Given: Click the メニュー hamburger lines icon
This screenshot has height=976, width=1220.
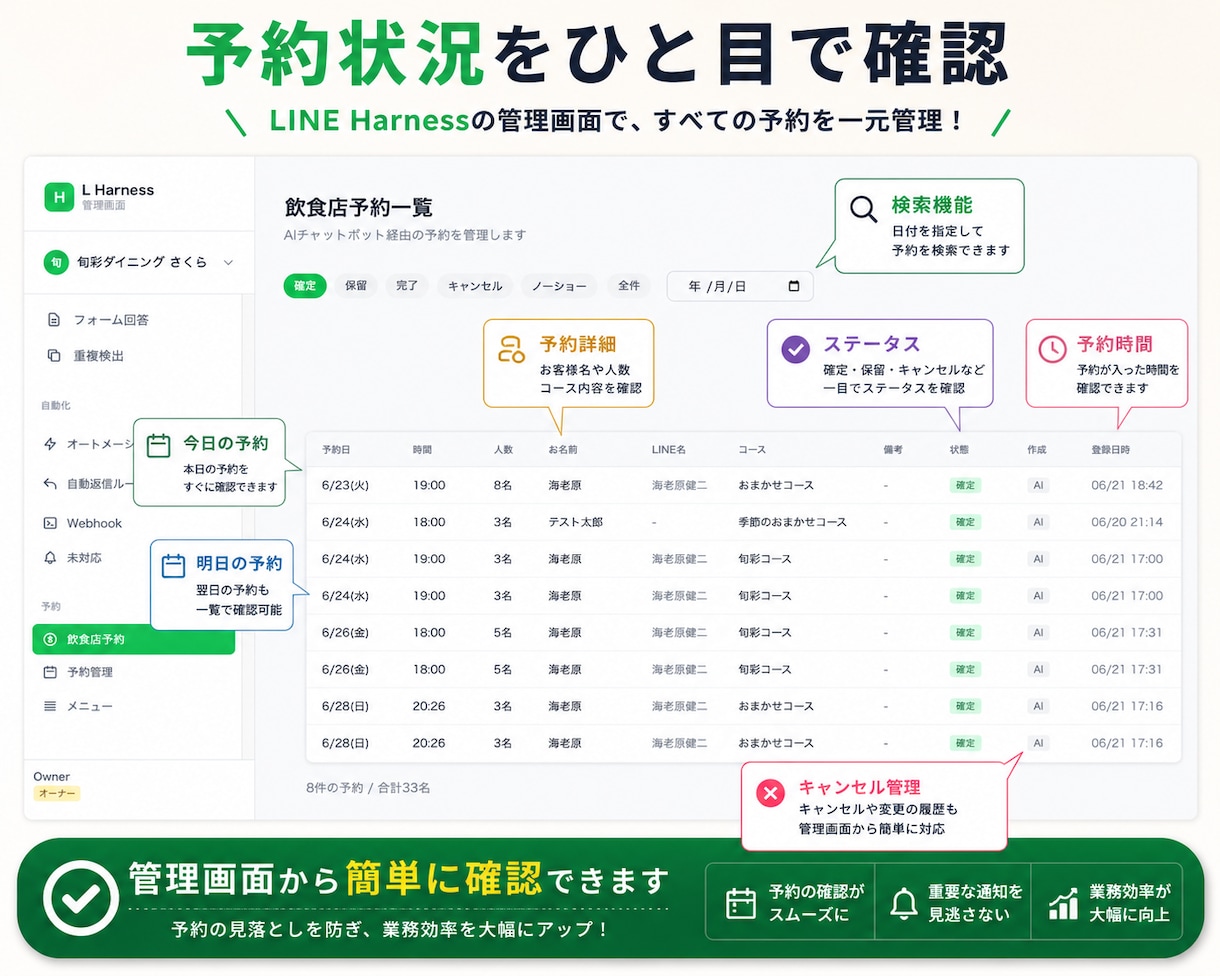Looking at the screenshot, I should (50, 706).
